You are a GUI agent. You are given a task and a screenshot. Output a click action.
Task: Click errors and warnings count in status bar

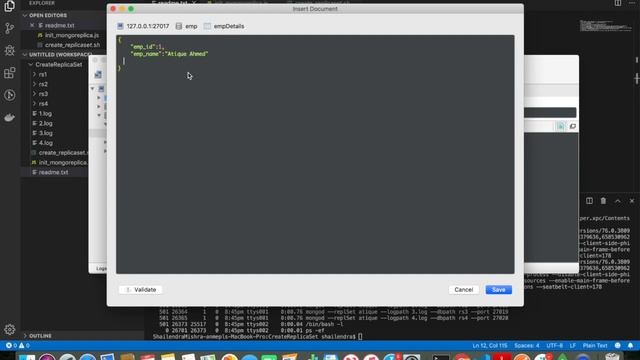coord(18,345)
